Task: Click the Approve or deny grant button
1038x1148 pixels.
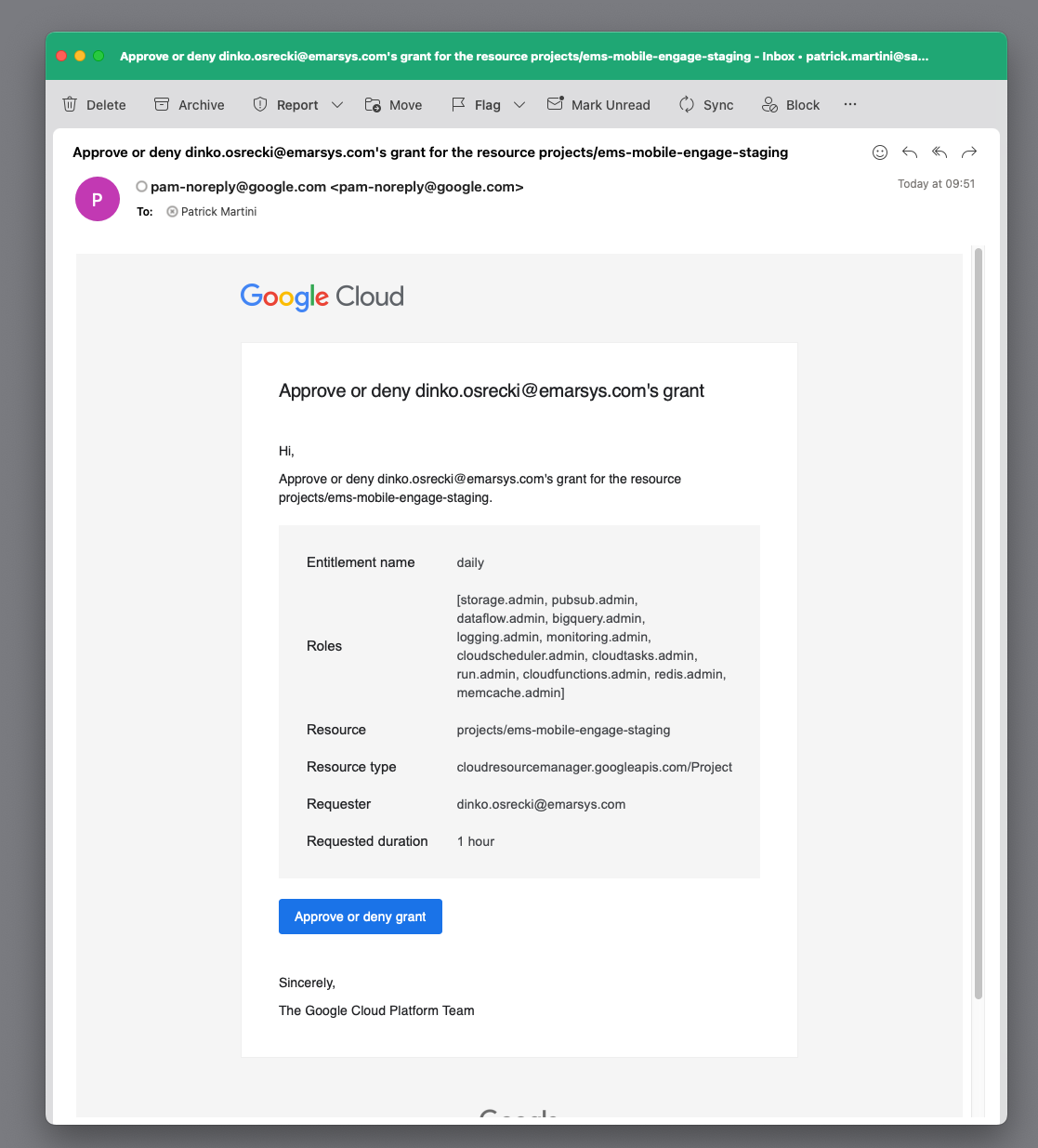Action: (360, 916)
